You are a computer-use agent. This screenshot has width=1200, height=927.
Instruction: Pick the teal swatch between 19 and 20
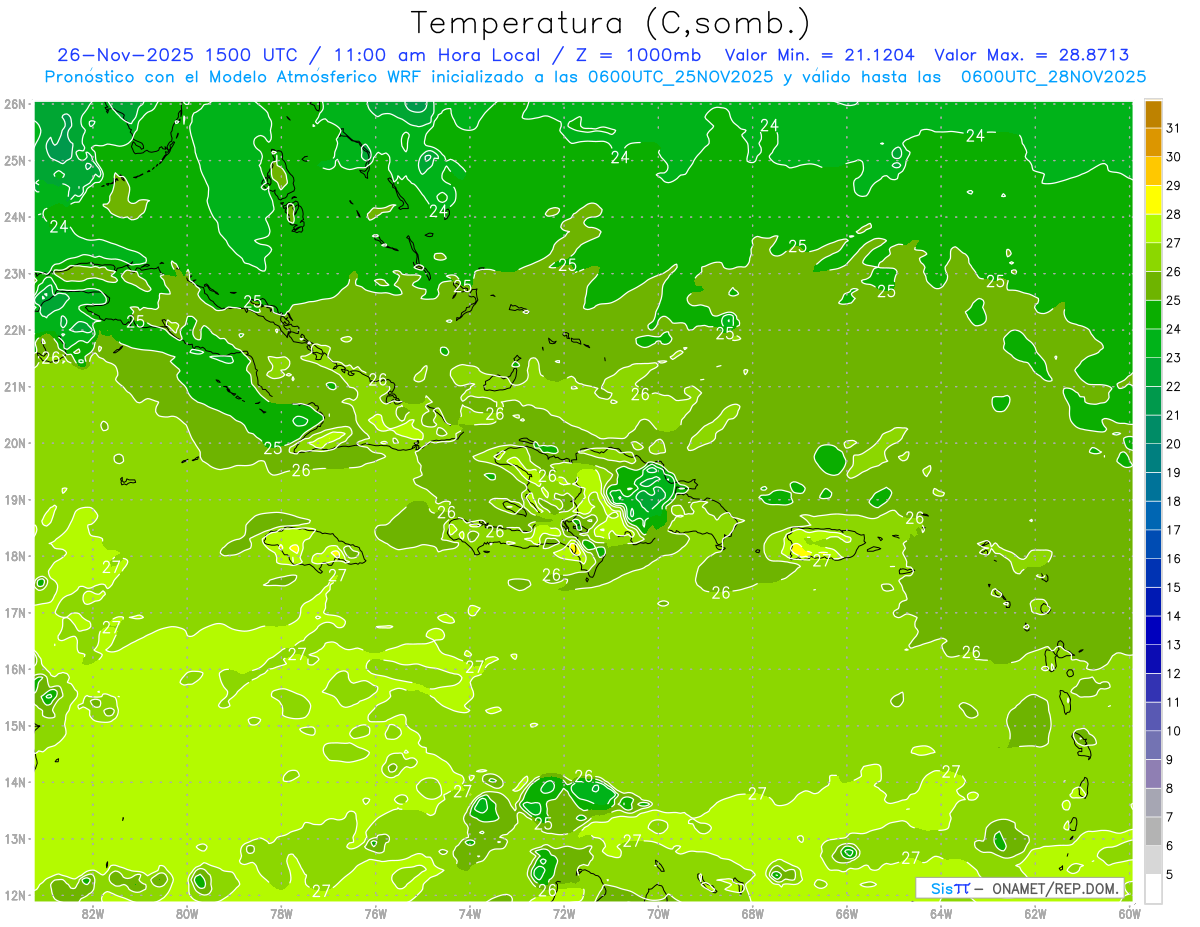[x=1153, y=458]
